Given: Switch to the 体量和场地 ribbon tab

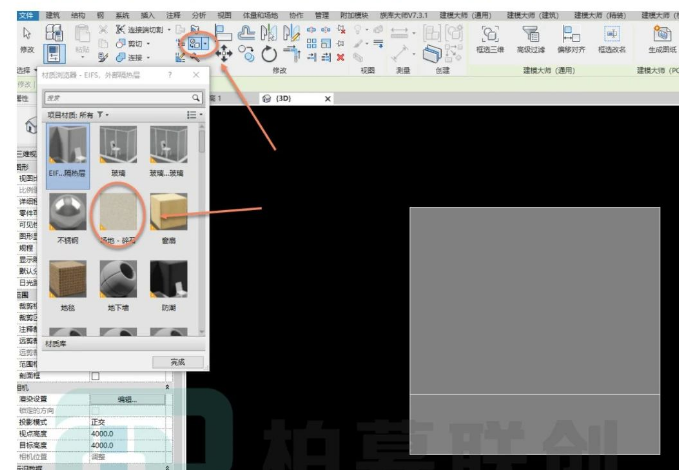Looking at the screenshot, I should (260, 16).
